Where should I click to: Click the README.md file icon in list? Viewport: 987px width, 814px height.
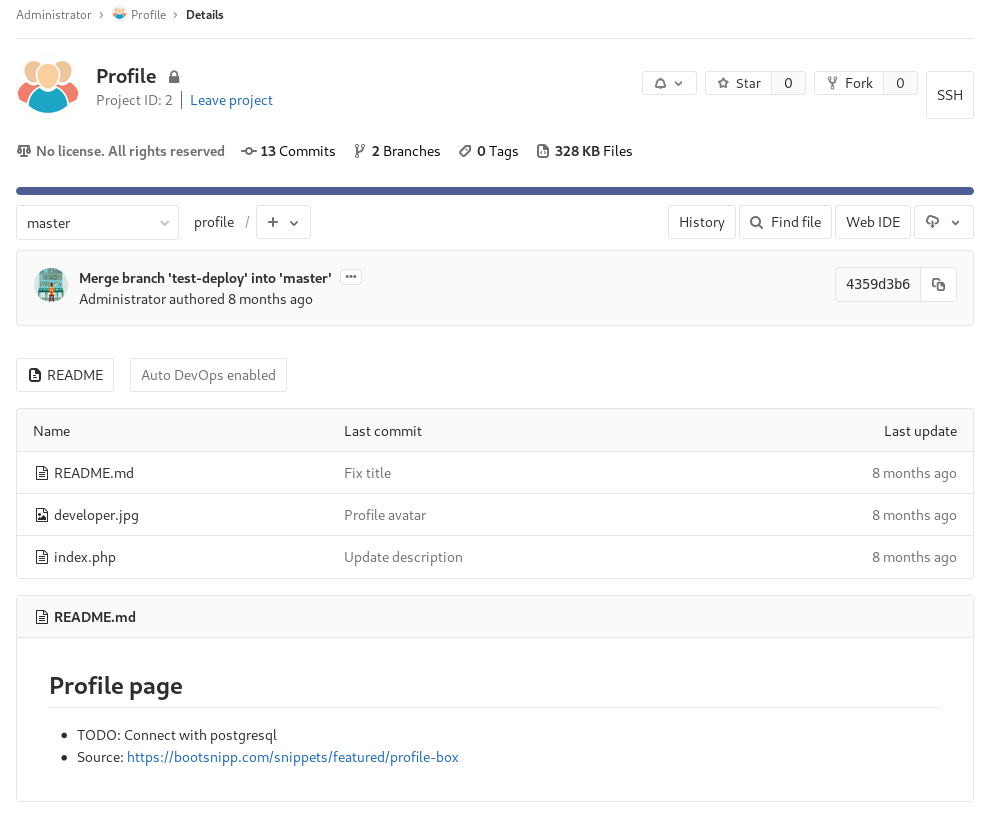[41, 473]
